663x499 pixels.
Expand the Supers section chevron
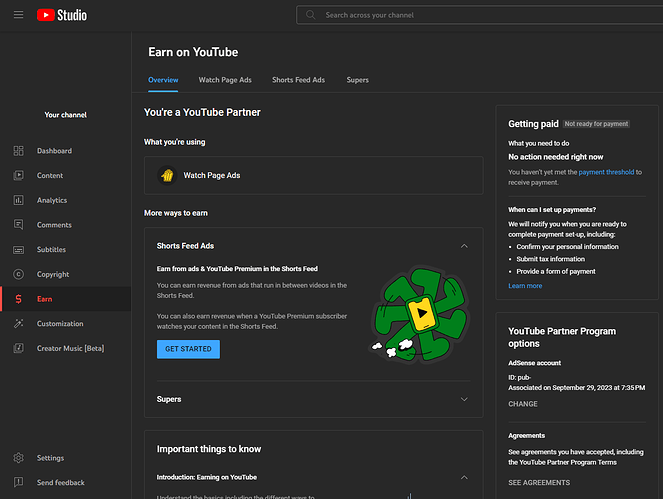[464, 399]
